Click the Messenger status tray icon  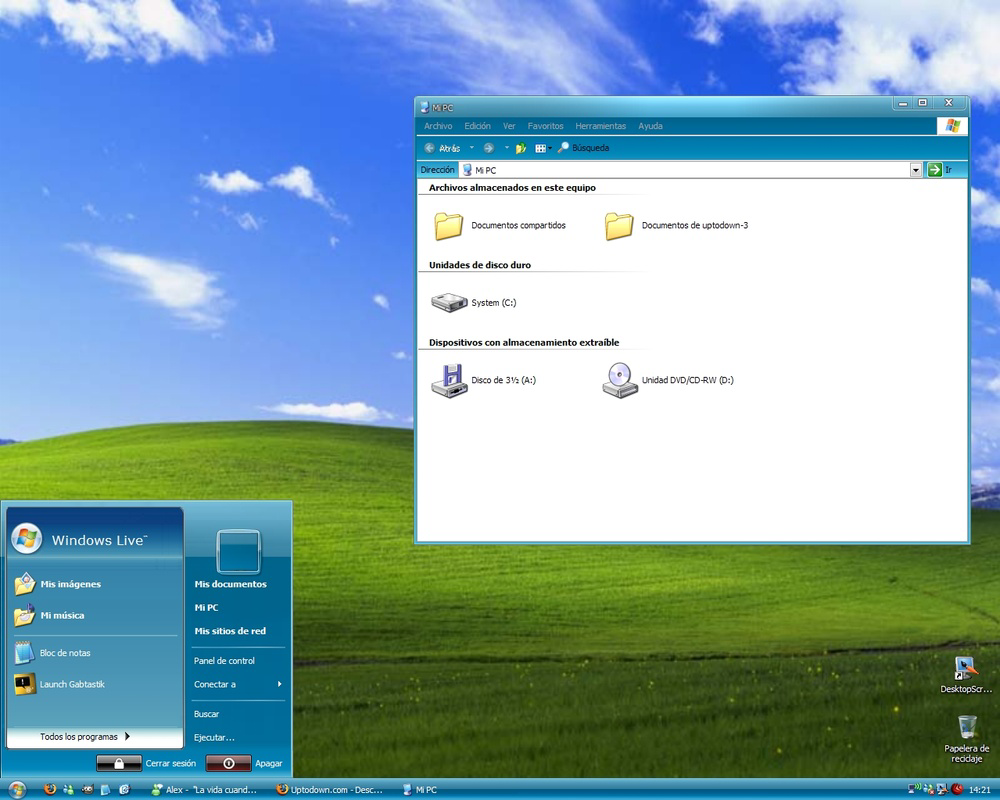coord(929,789)
